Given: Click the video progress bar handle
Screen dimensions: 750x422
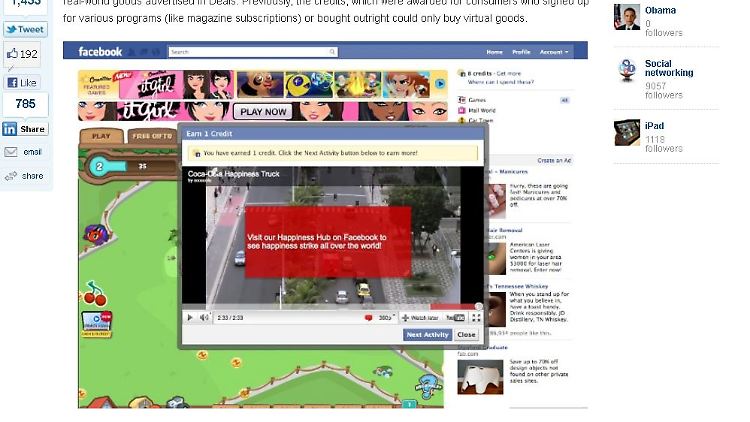Looking at the screenshot, I should coord(478,307).
